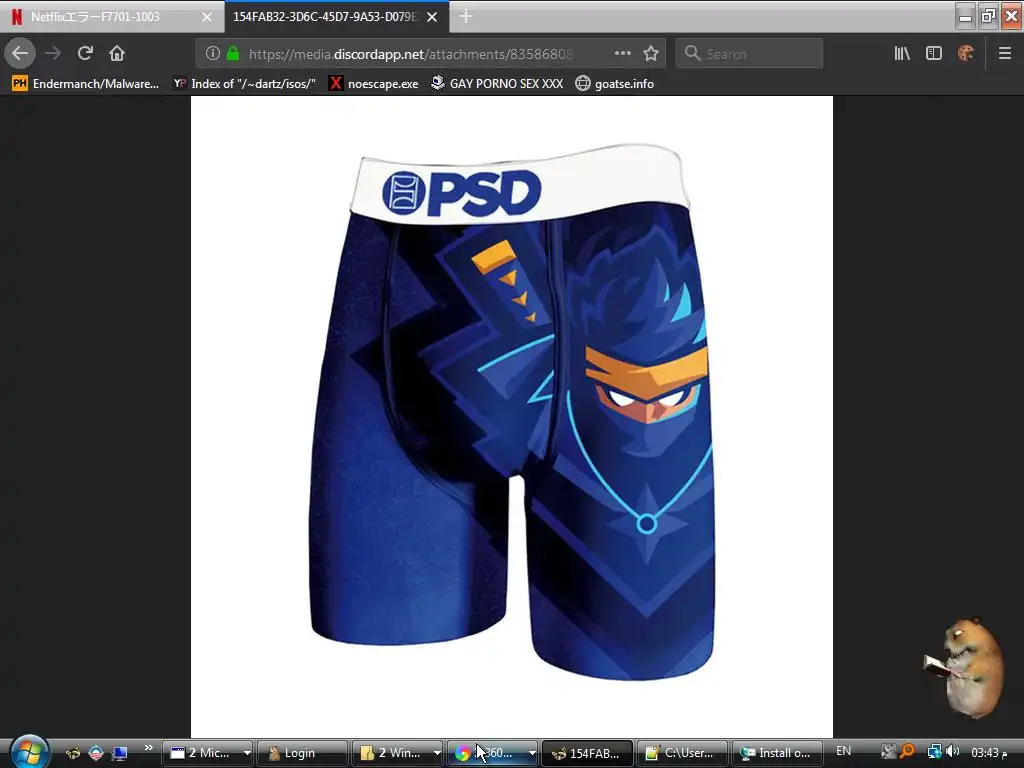Reload the current page
Screen dimensions: 1024x768
coord(85,53)
